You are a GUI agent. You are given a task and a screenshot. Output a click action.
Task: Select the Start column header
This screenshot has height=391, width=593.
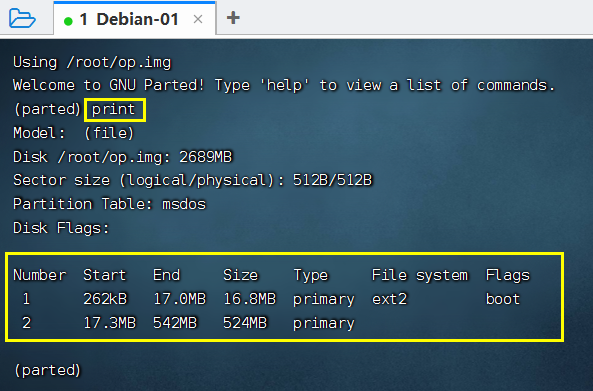point(104,275)
